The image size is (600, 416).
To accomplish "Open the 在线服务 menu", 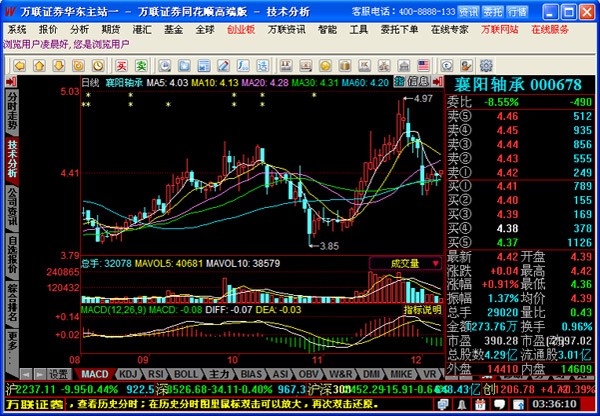I will [x=550, y=30].
